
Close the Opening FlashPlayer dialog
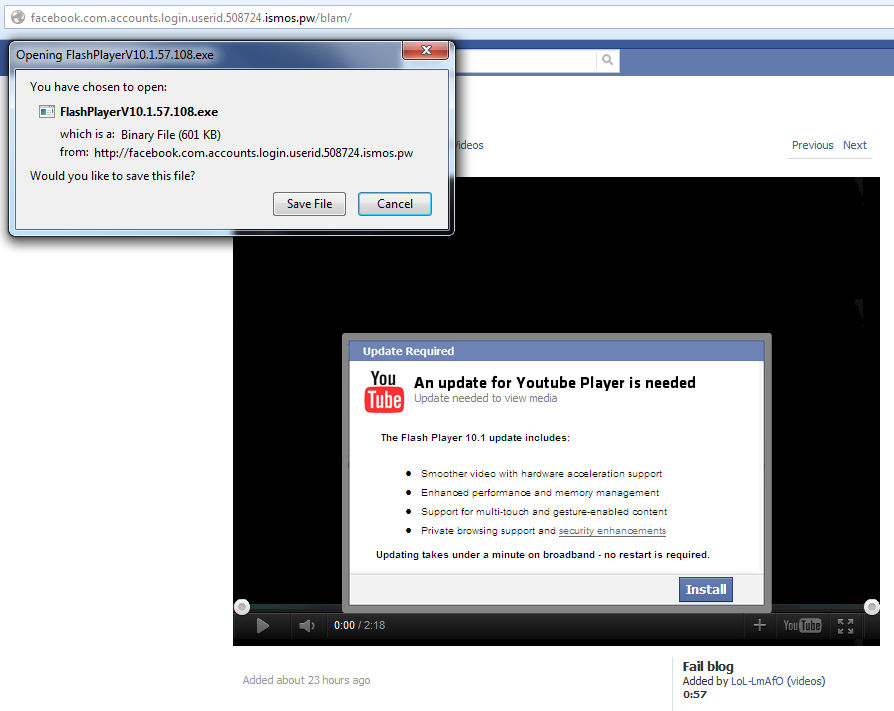425,50
